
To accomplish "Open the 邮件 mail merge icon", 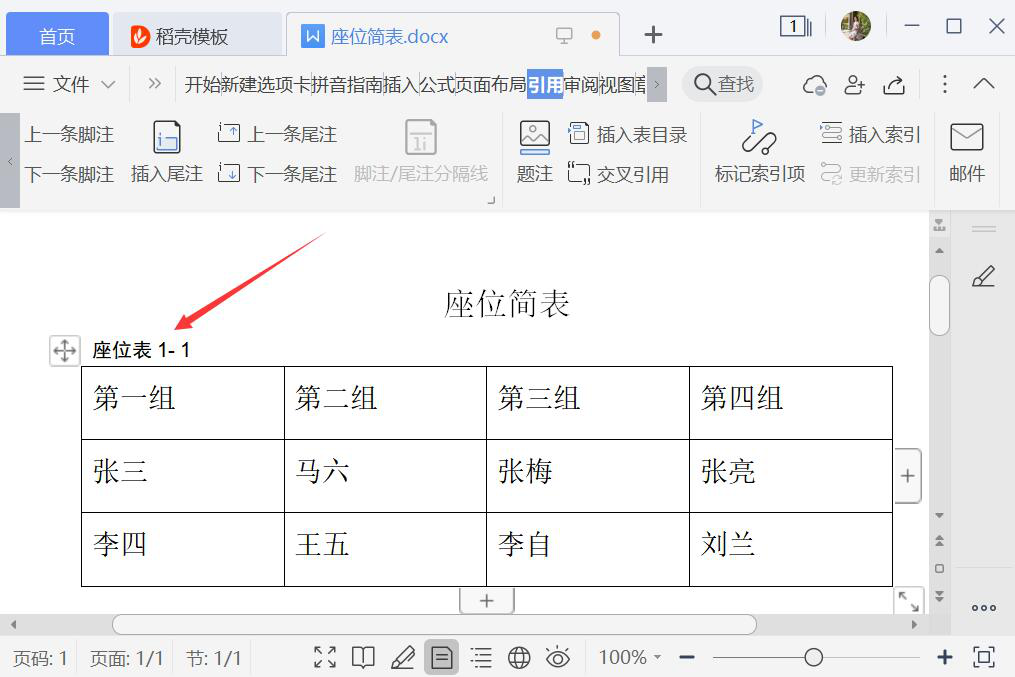I will click(966, 137).
